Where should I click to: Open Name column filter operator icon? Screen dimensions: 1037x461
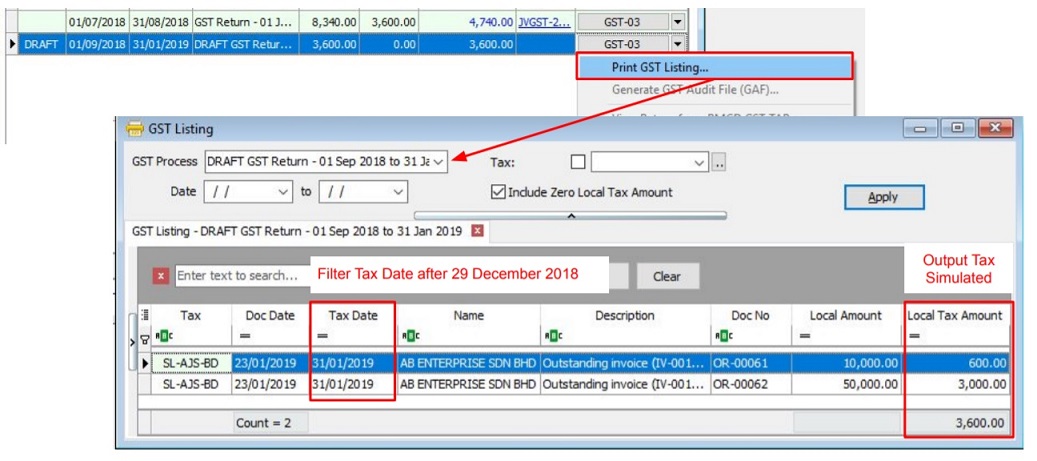(409, 336)
